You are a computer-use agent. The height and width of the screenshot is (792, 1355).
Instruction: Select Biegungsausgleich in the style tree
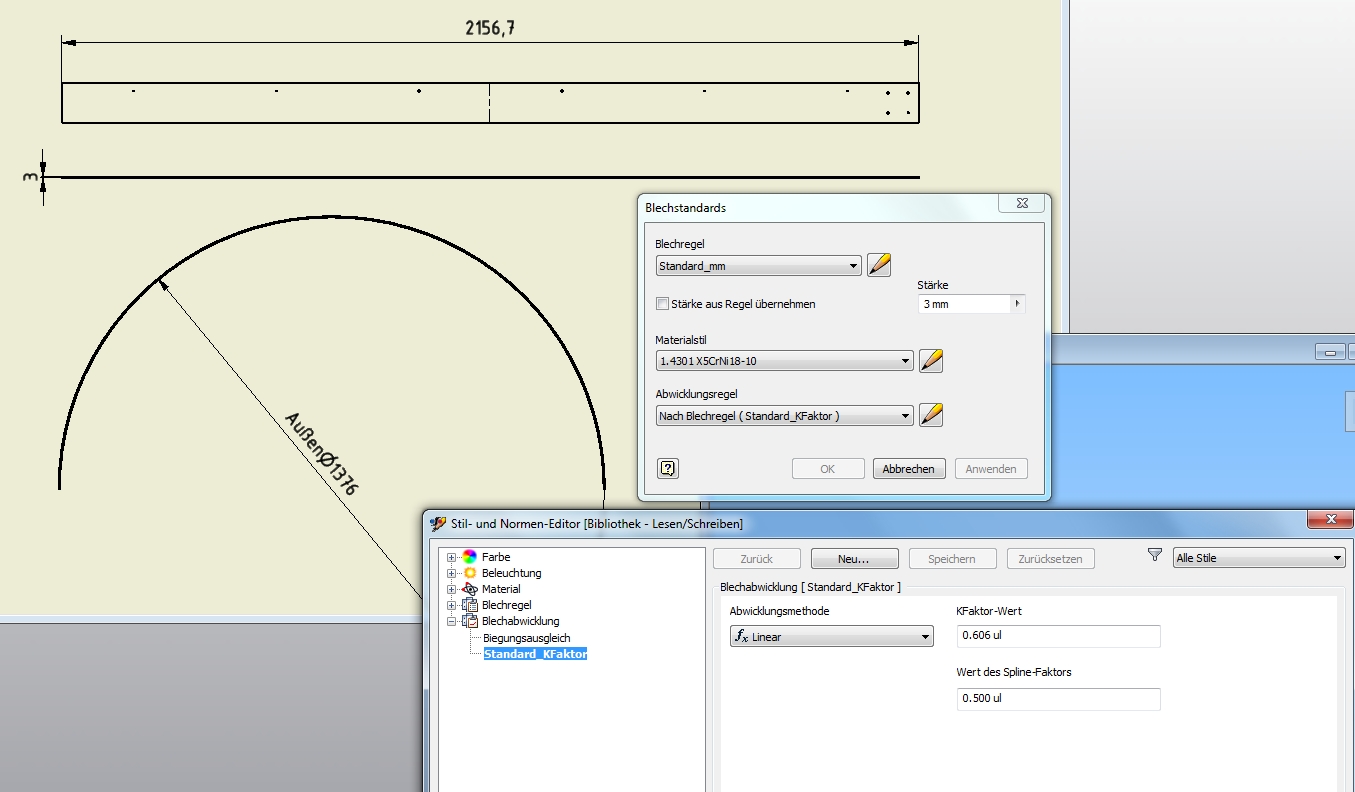[x=526, y=638]
